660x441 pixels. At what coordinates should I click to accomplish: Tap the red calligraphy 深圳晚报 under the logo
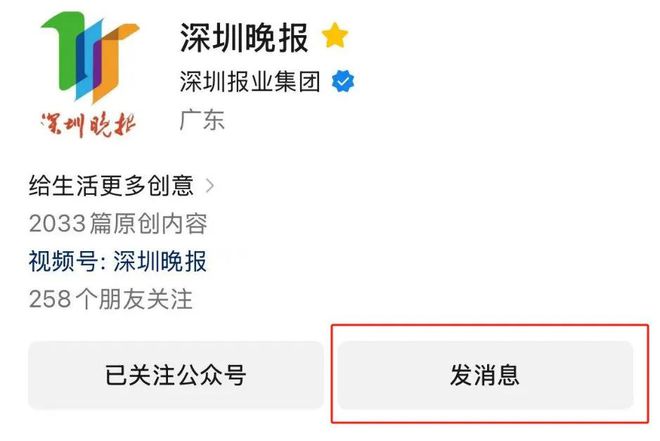89,125
